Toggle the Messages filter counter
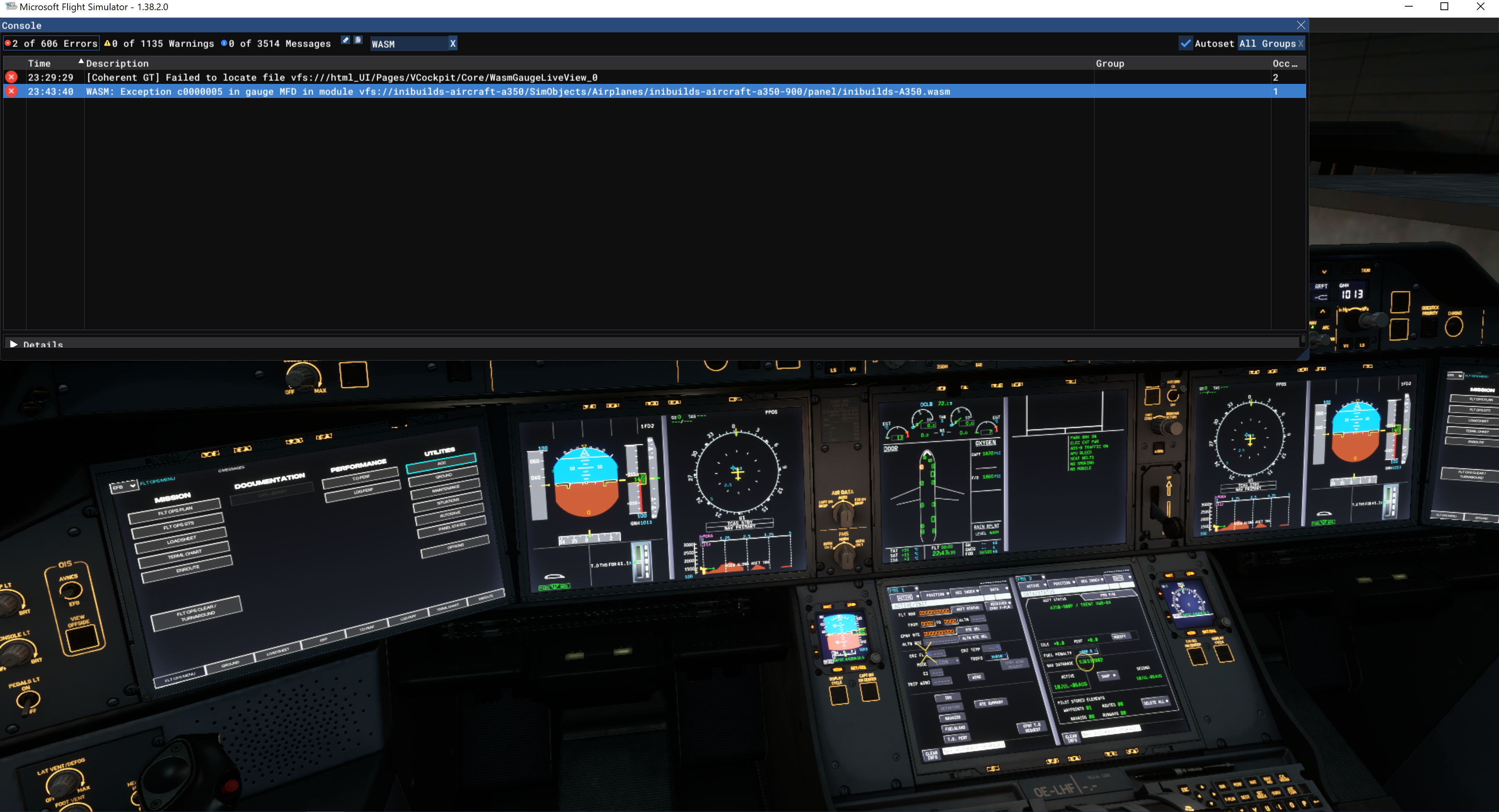Viewport: 1499px width, 812px height. coord(276,44)
